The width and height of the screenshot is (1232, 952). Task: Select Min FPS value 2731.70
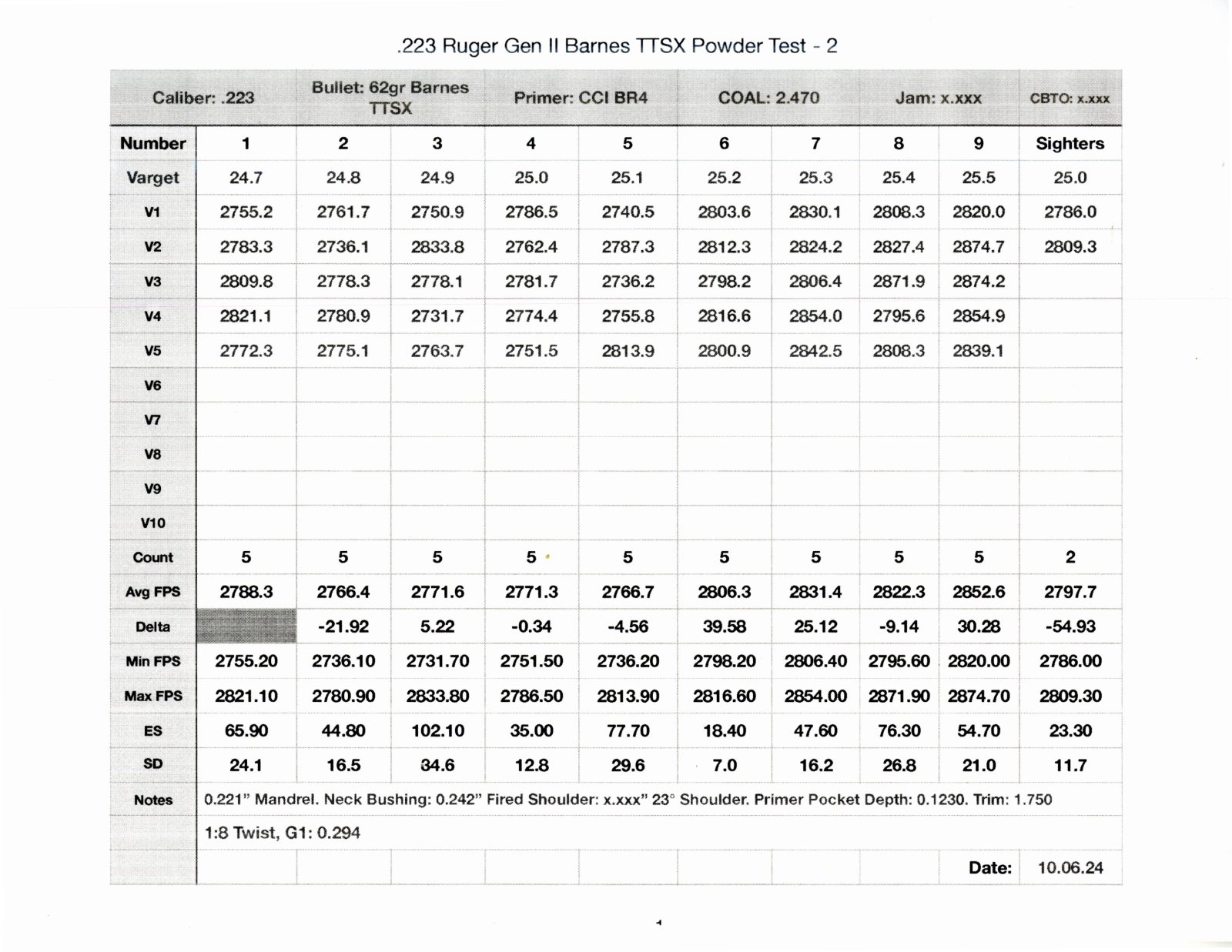click(x=437, y=662)
